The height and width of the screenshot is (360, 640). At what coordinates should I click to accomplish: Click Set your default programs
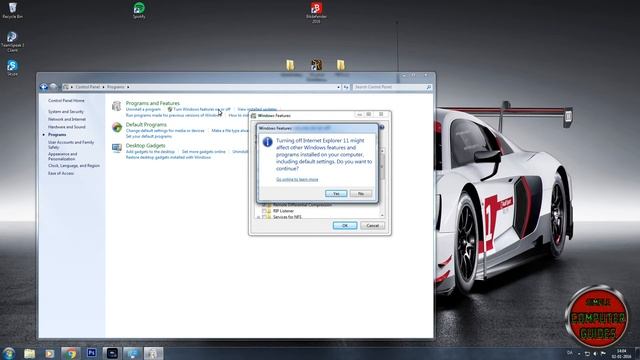149,136
